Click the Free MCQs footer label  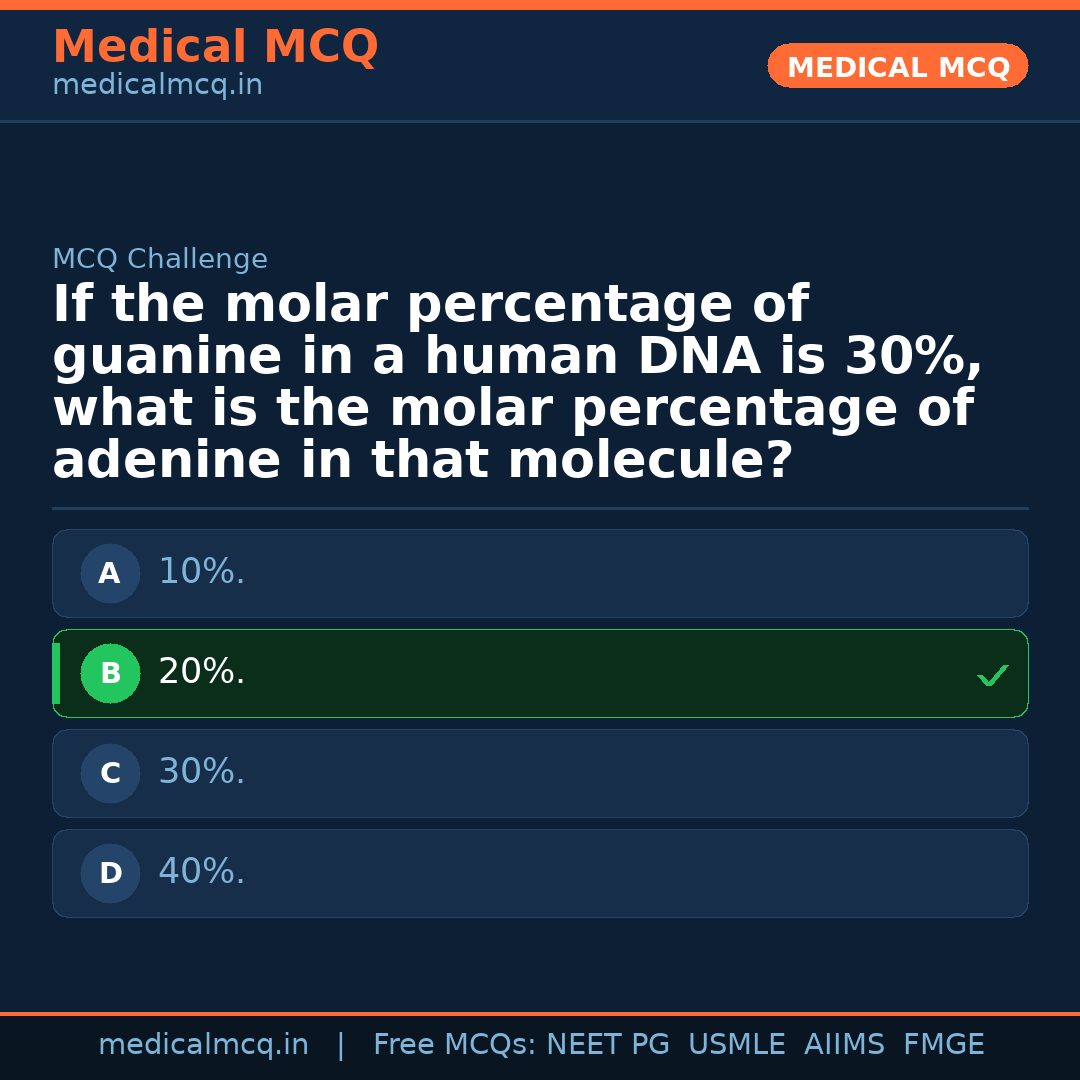(x=455, y=1045)
